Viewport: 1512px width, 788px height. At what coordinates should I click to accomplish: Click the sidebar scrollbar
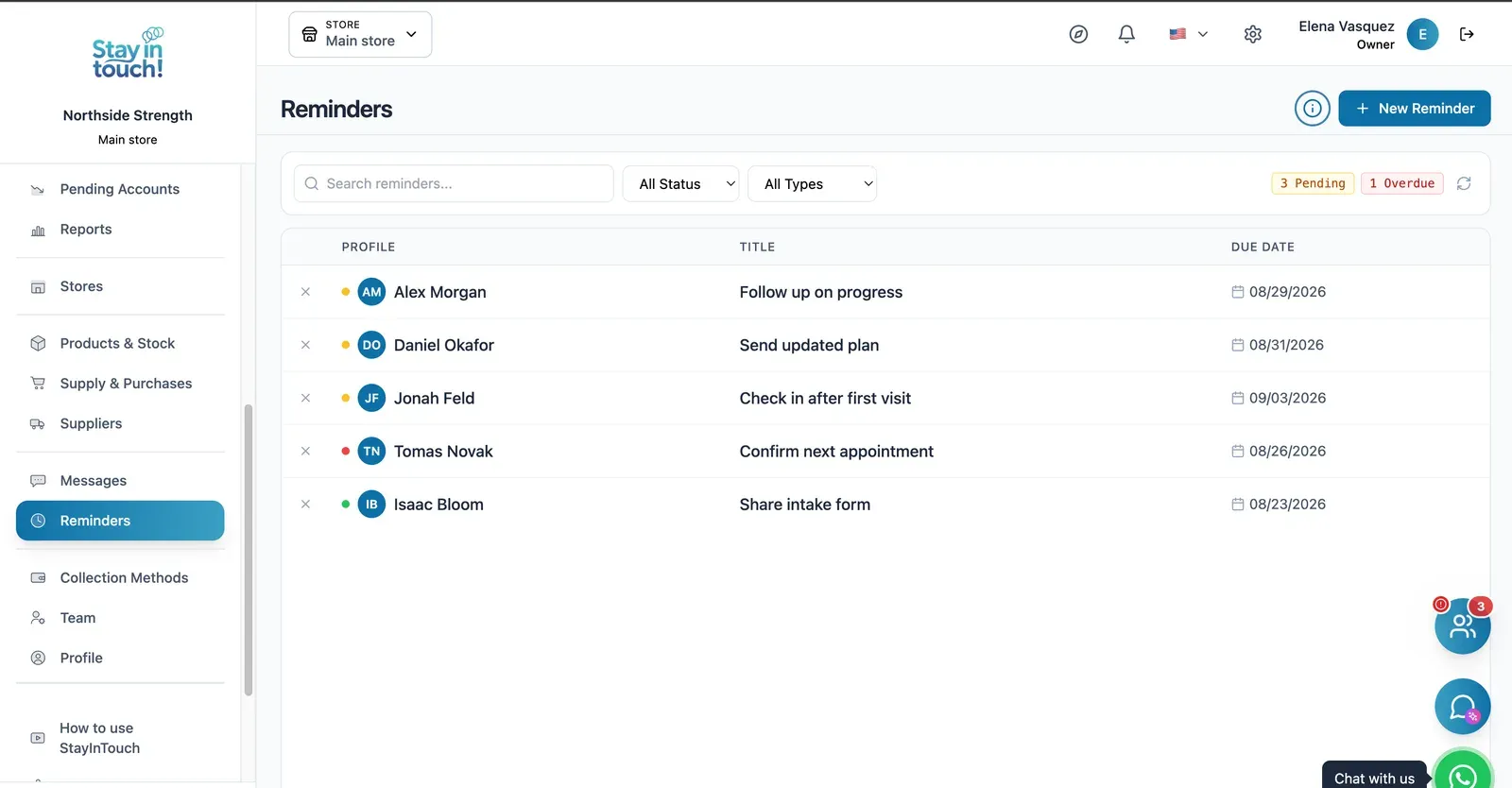tap(249, 550)
